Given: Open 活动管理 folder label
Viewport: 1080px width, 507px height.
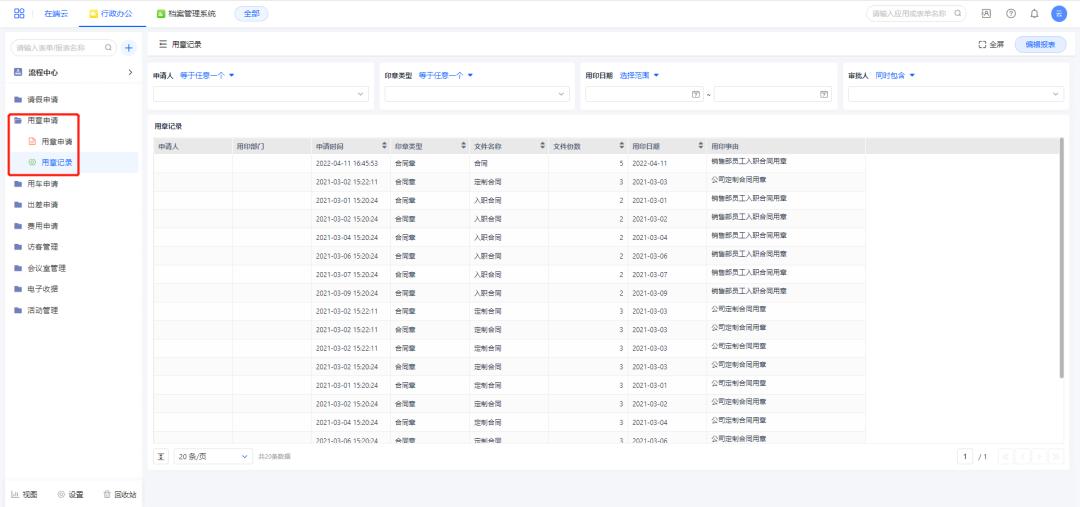Looking at the screenshot, I should [43, 310].
